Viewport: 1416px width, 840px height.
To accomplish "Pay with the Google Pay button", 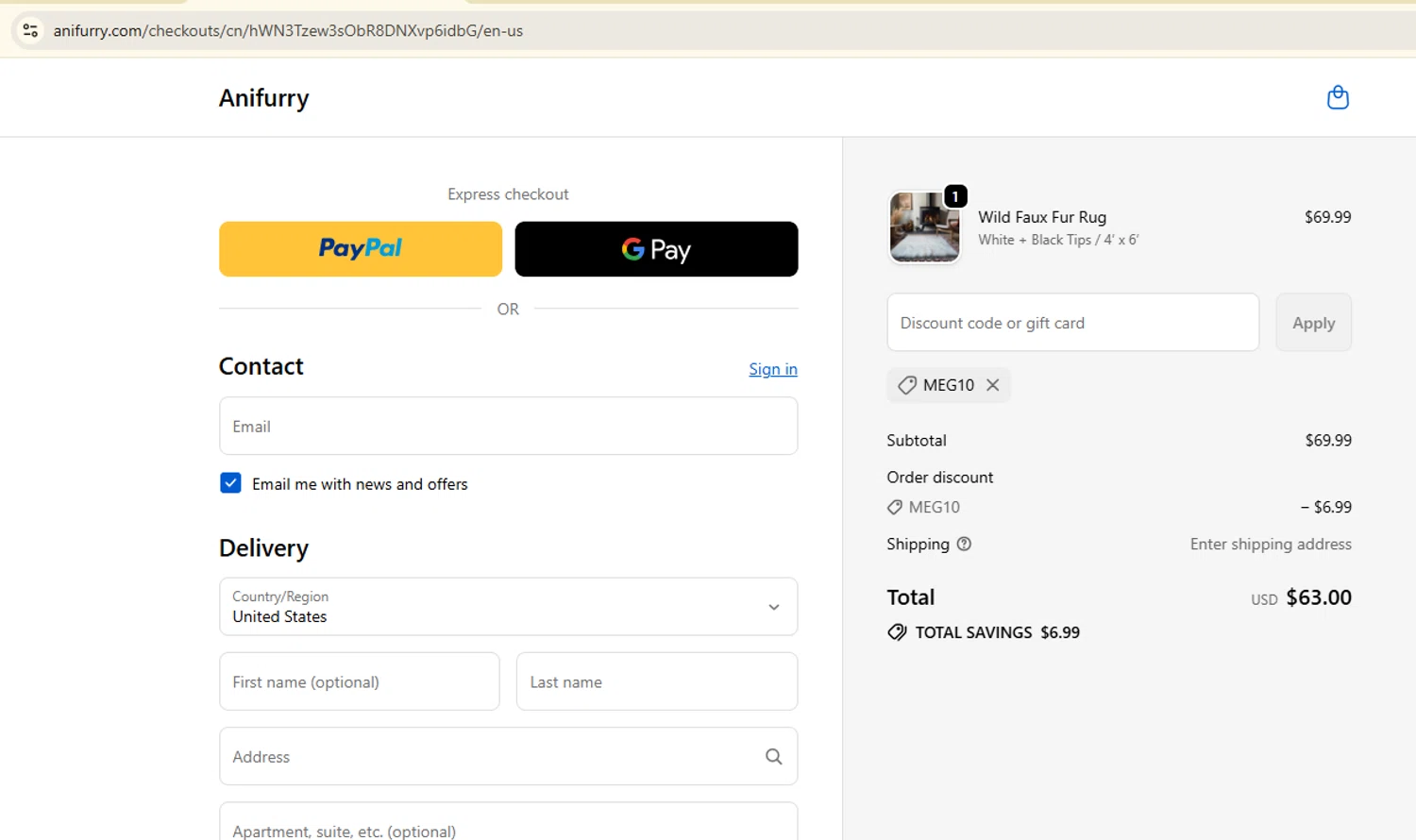I will (656, 249).
